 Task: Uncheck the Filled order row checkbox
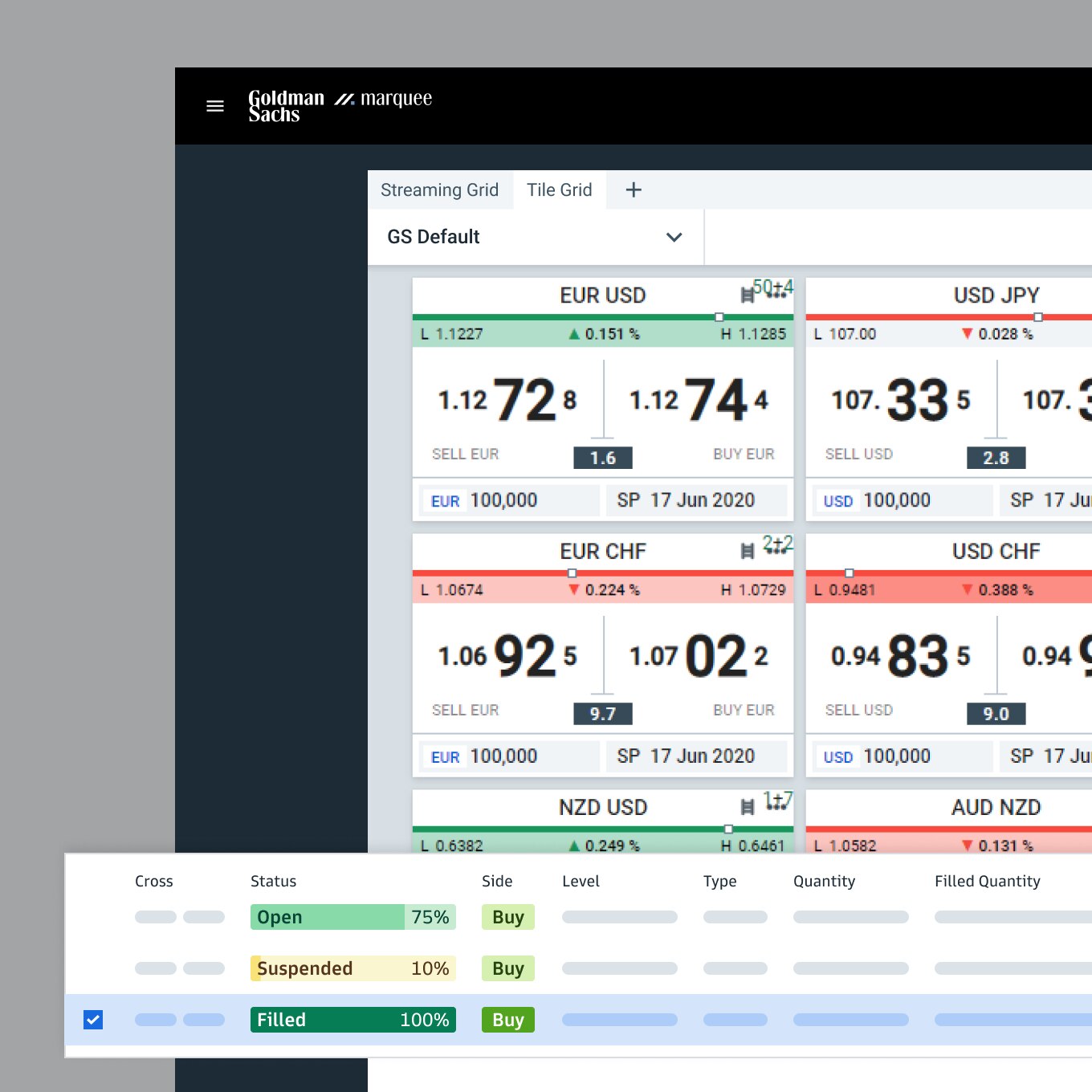93,1020
